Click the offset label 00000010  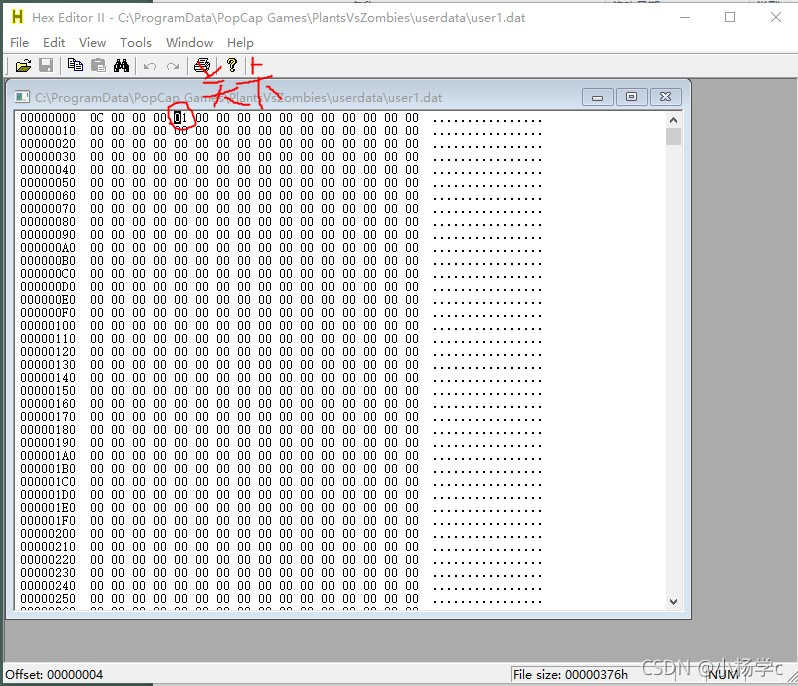point(48,131)
